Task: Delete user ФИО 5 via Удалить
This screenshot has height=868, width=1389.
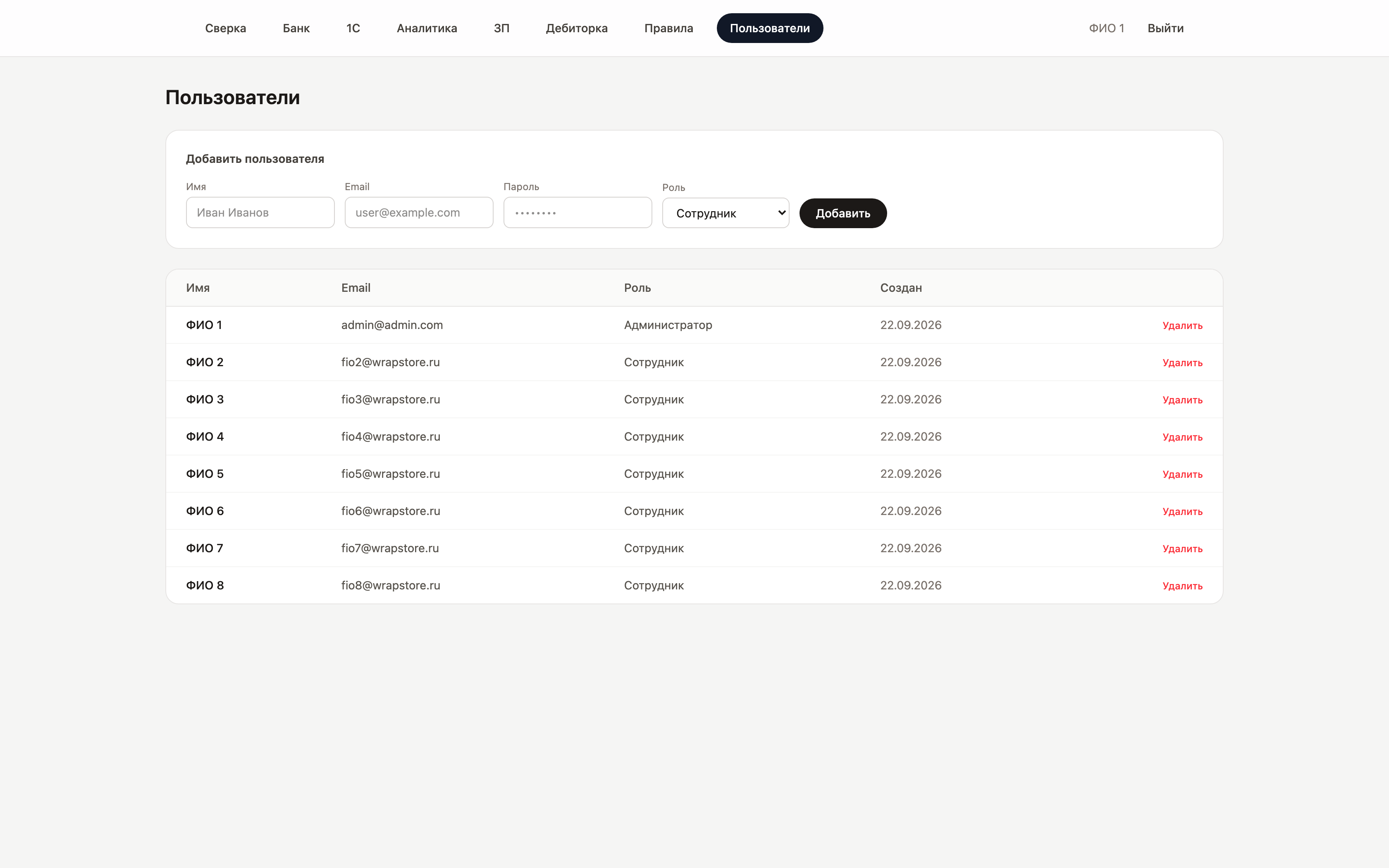Action: [1182, 475]
